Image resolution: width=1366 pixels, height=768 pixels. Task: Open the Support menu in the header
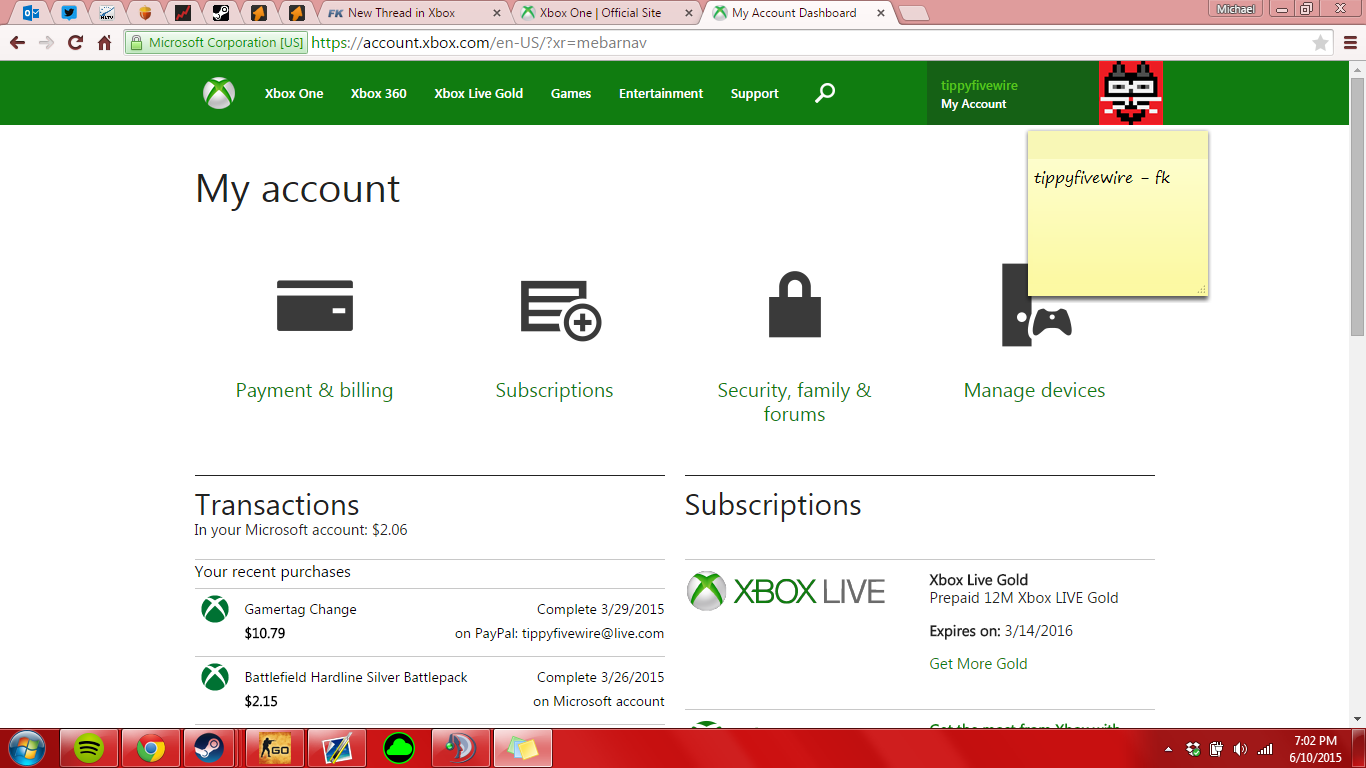tap(754, 93)
